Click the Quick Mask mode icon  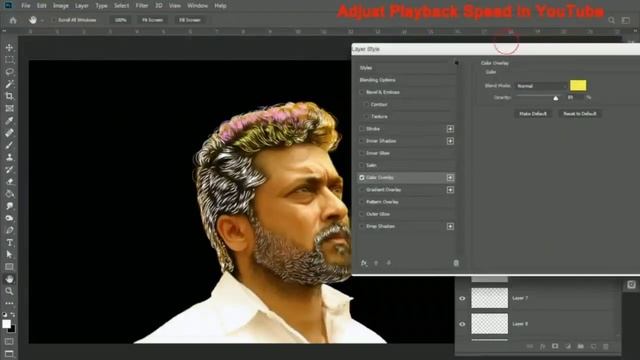point(9,341)
